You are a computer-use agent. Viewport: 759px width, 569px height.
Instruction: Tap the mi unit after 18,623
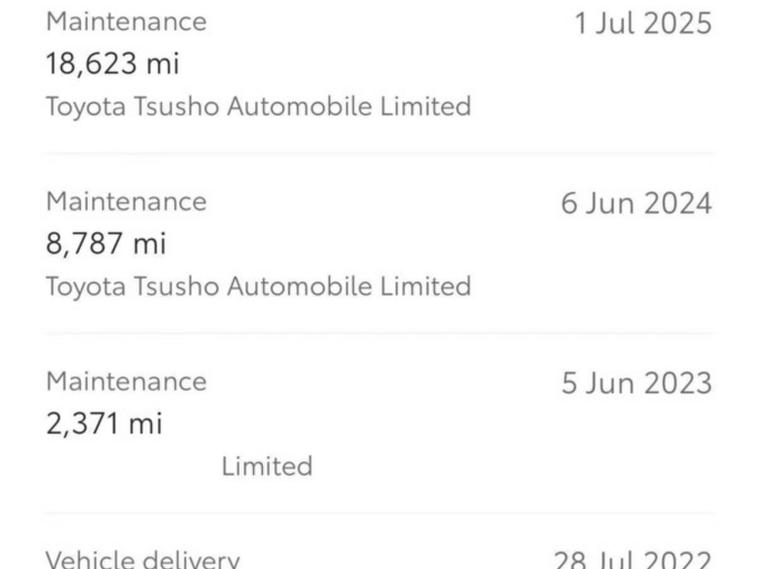tap(162, 64)
